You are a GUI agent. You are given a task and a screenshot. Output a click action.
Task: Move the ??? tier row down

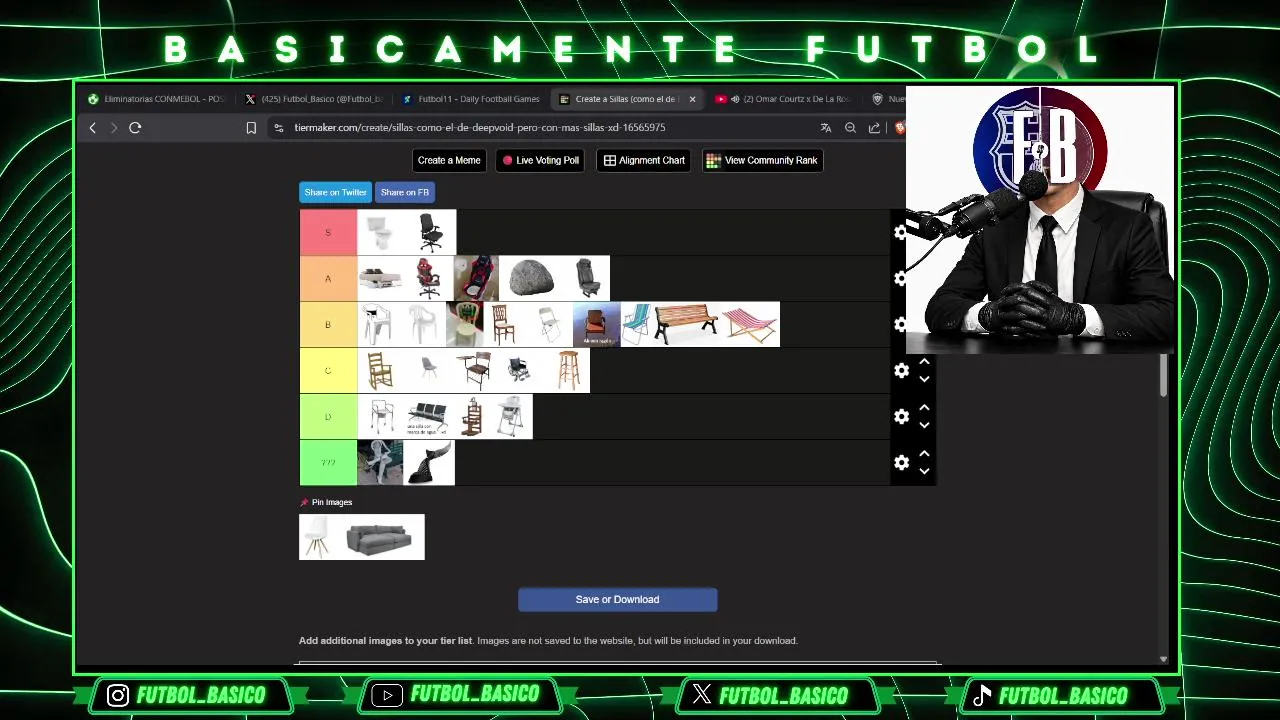tap(924, 471)
